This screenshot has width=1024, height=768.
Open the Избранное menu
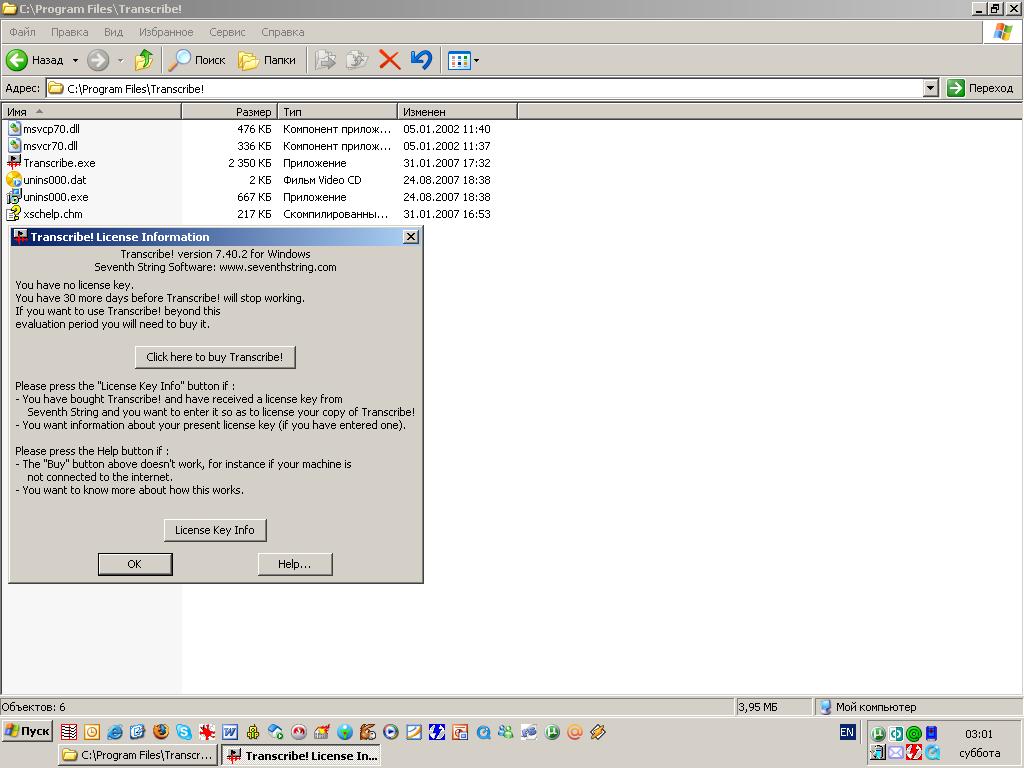click(x=166, y=32)
